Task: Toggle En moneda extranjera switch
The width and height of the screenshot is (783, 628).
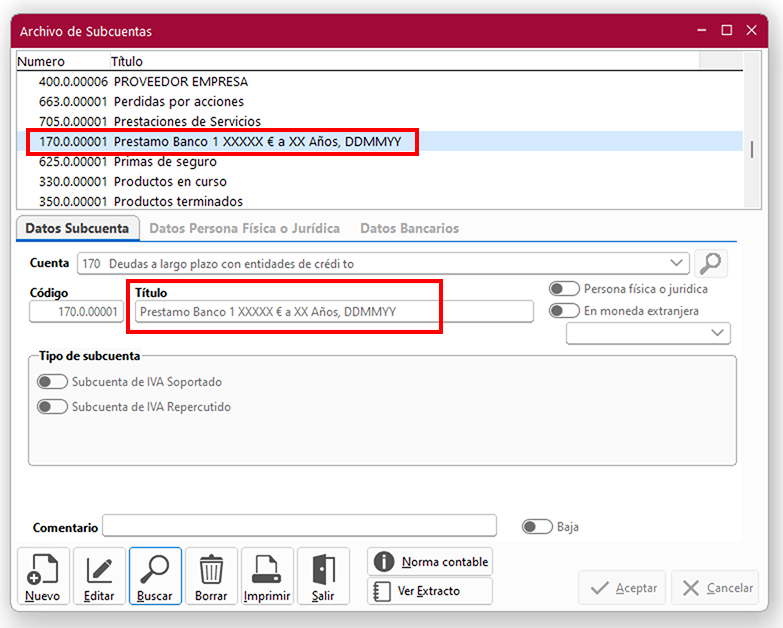Action: [565, 311]
